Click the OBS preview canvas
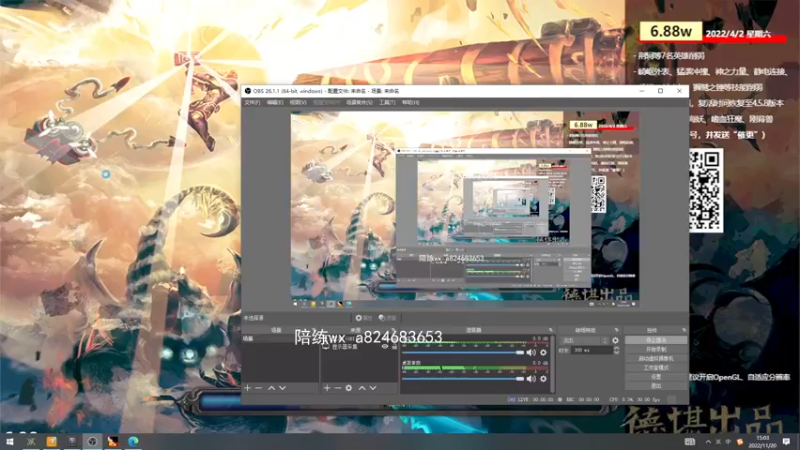 point(465,209)
